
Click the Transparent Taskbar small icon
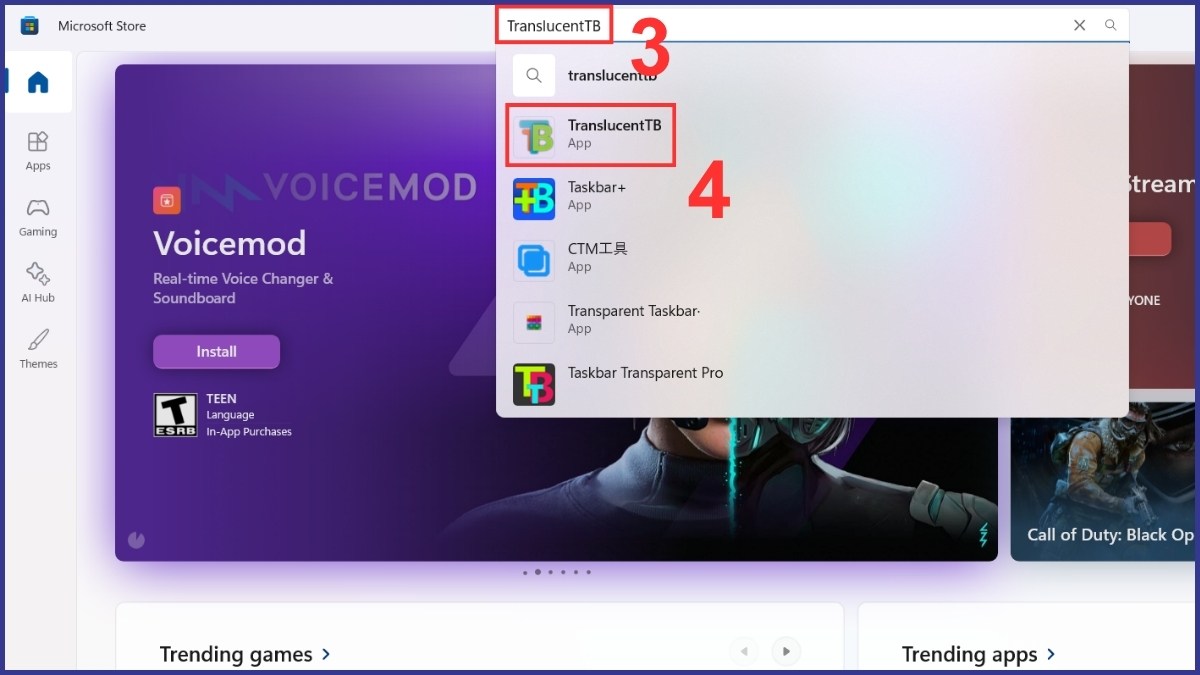pos(534,323)
